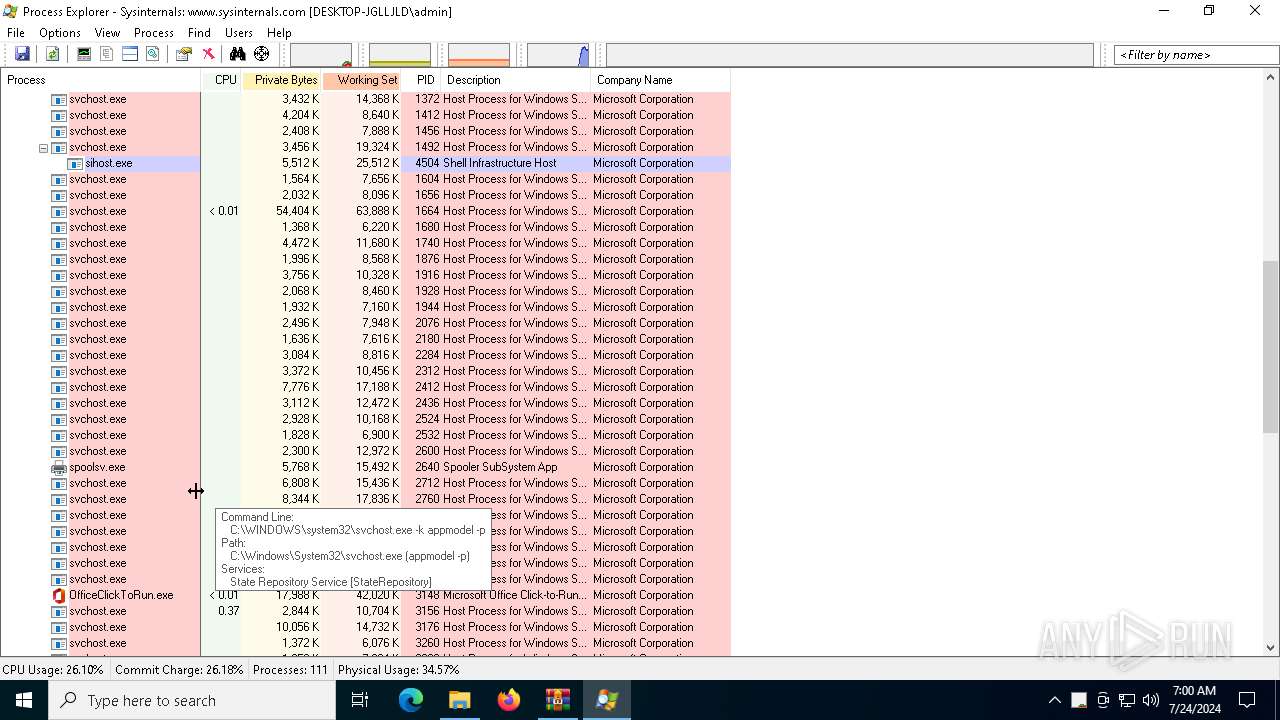The image size is (1280, 720).
Task: Open the View menu
Action: click(x=107, y=33)
